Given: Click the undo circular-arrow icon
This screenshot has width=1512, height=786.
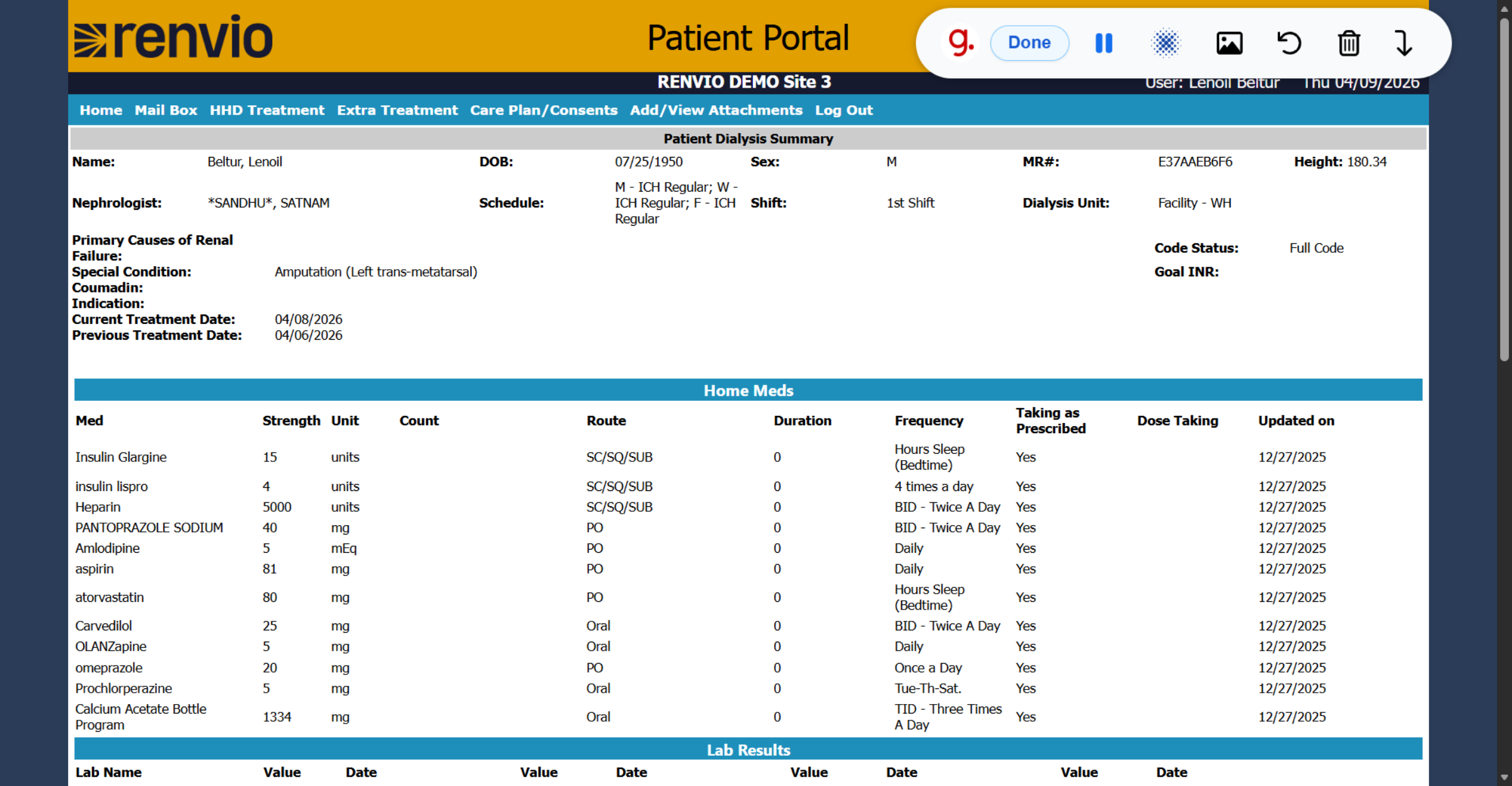Looking at the screenshot, I should click(x=1289, y=43).
